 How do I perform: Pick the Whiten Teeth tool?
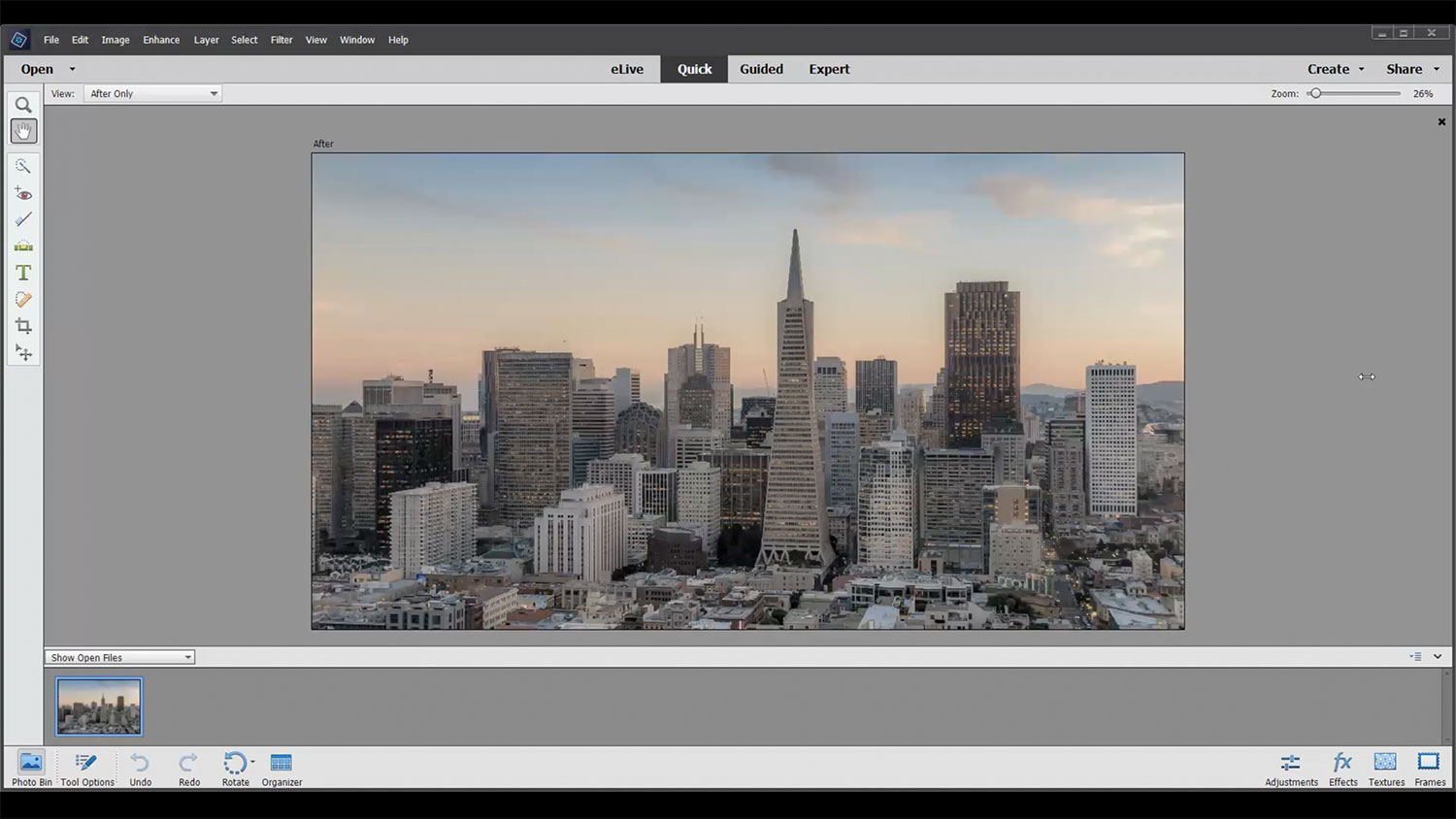click(x=23, y=219)
